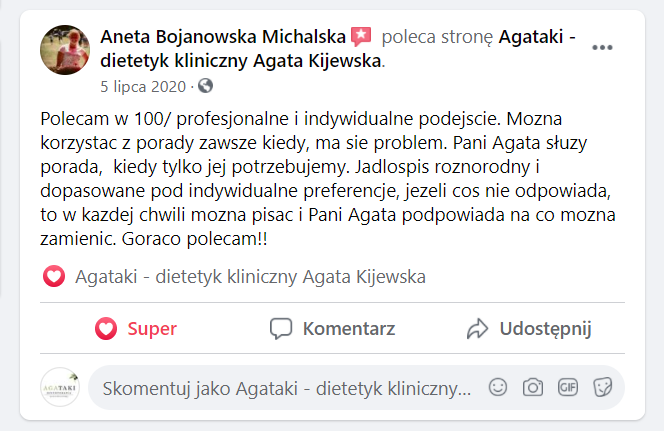This screenshot has height=431, width=664.
Task: Attach a photo using the camera icon
Action: tap(533, 387)
